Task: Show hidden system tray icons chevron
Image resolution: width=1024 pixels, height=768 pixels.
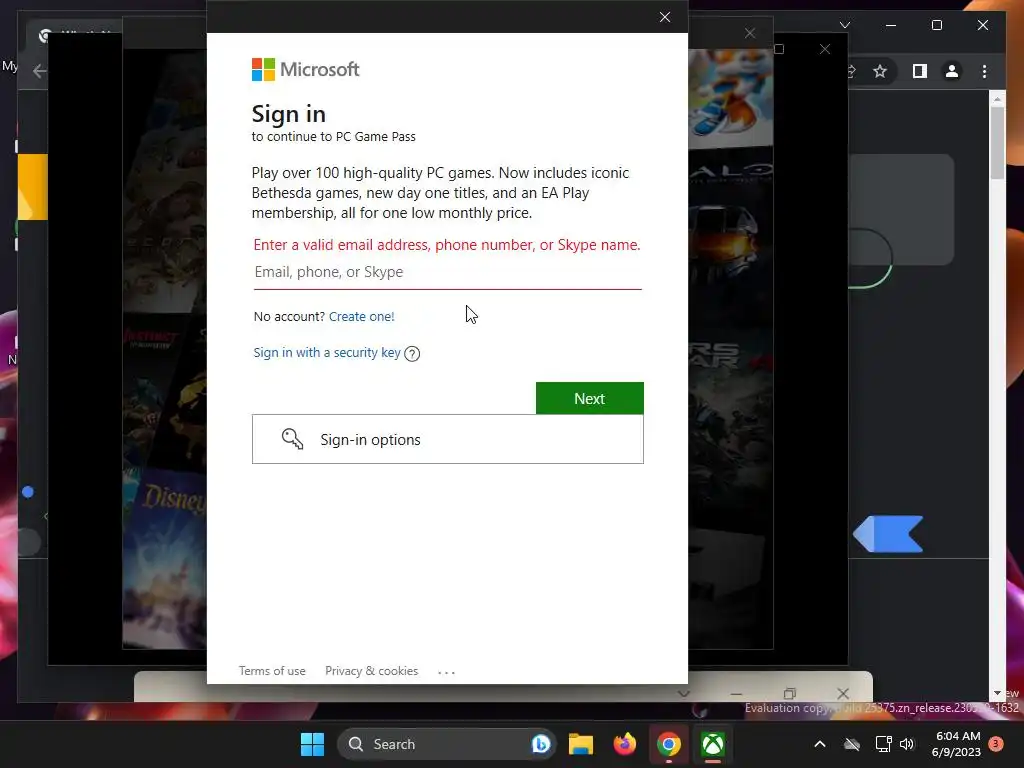Action: pos(820,744)
